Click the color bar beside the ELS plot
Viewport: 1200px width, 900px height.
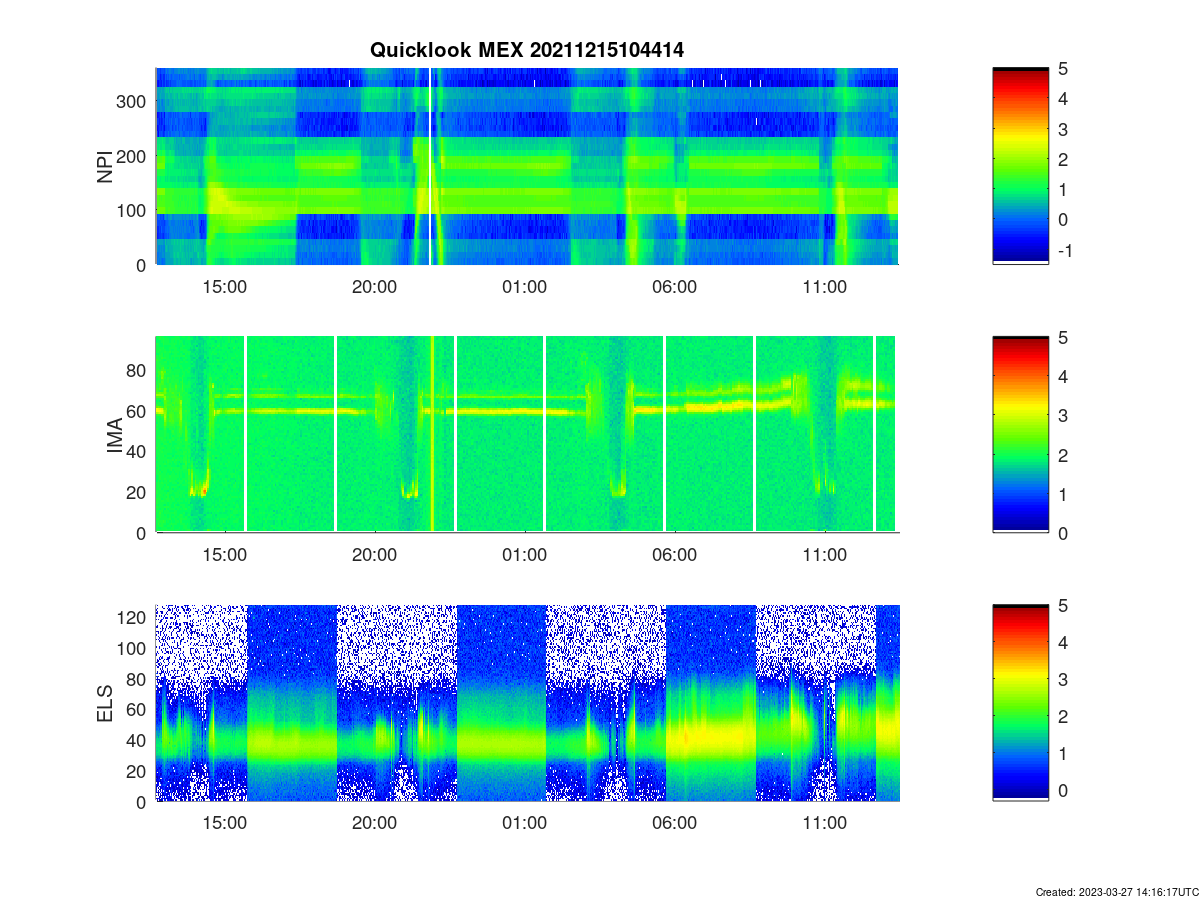click(x=1020, y=703)
